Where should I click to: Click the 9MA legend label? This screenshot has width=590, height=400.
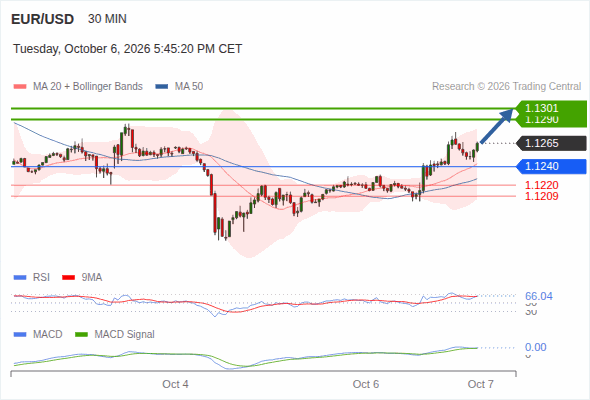(92, 278)
